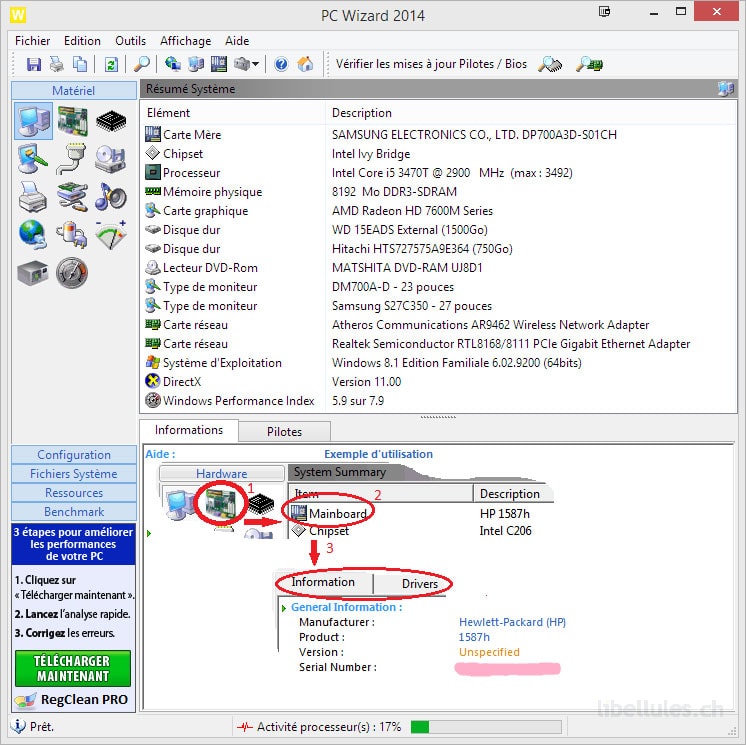Screen dimensions: 746x745
Task: Select the Carte graphique row
Action: [438, 211]
